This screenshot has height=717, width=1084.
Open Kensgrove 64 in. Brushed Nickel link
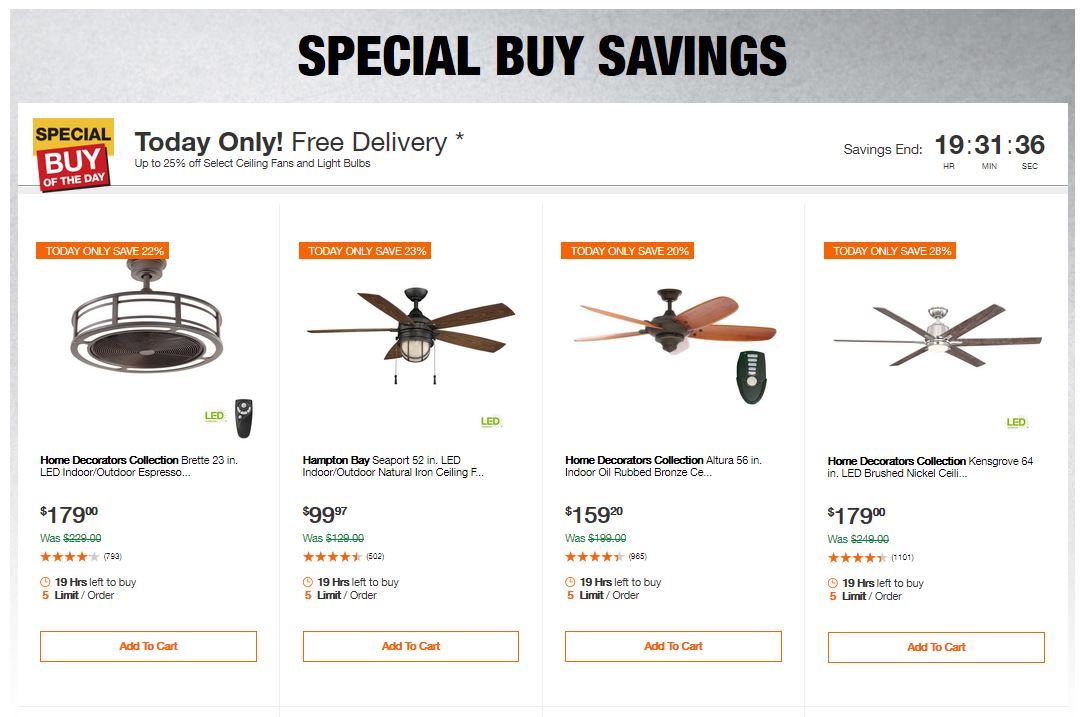pyautogui.click(x=930, y=467)
